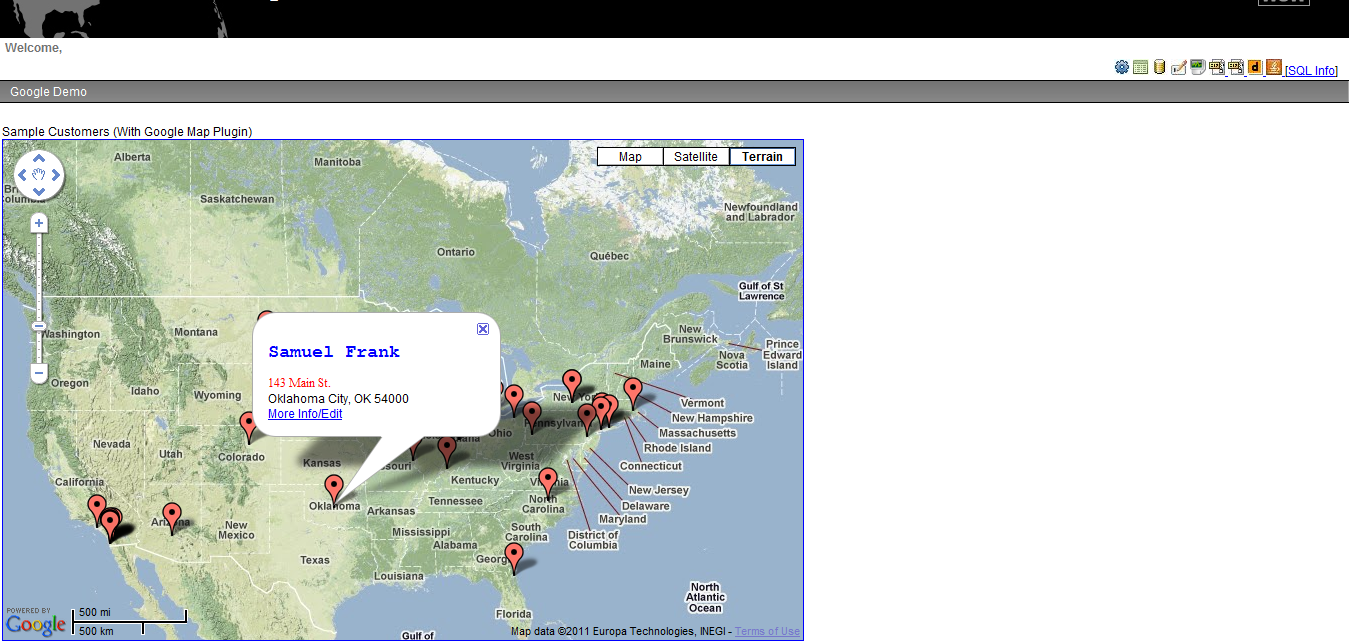Enable the Terrain view
Screen dimensions: 1349x643
[x=762, y=156]
